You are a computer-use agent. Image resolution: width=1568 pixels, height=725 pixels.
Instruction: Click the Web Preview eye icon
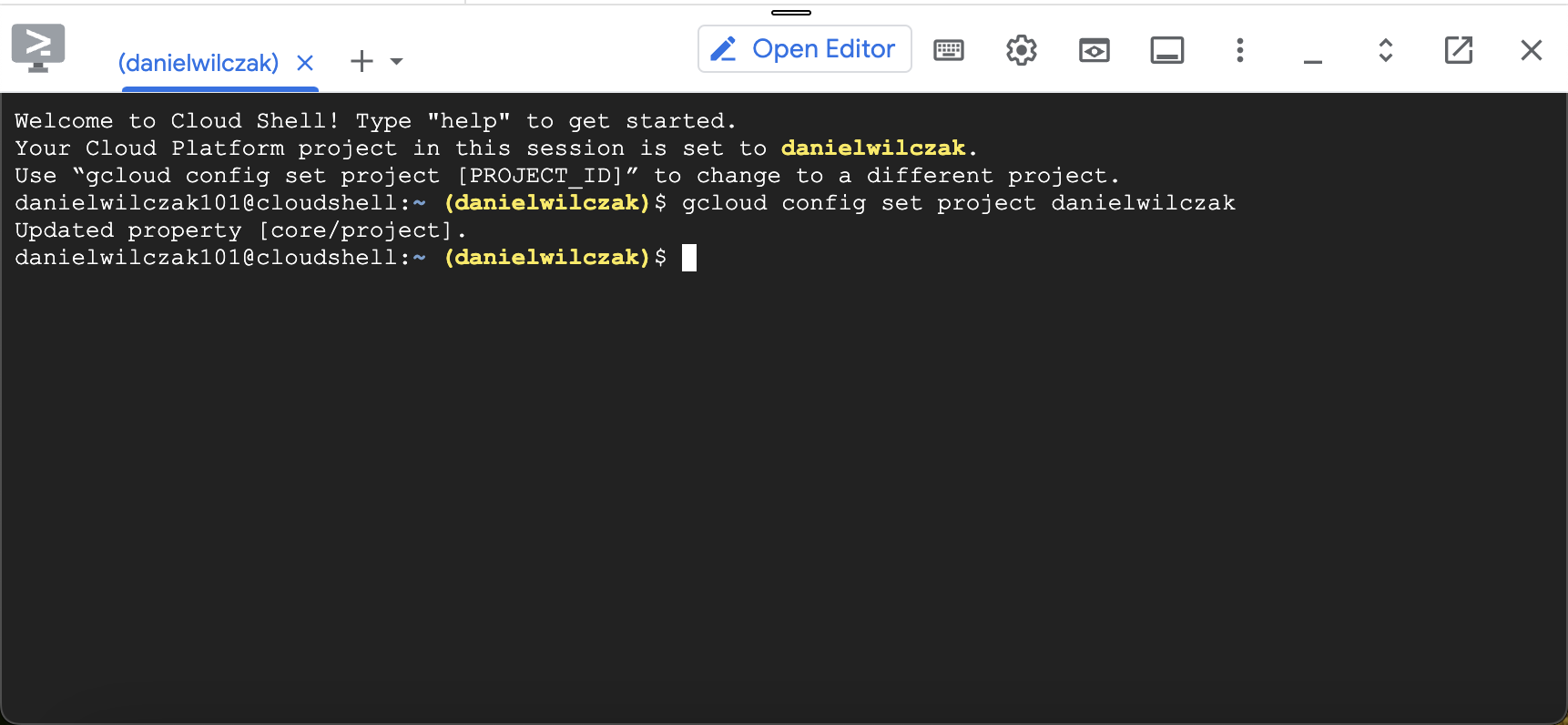(1095, 50)
